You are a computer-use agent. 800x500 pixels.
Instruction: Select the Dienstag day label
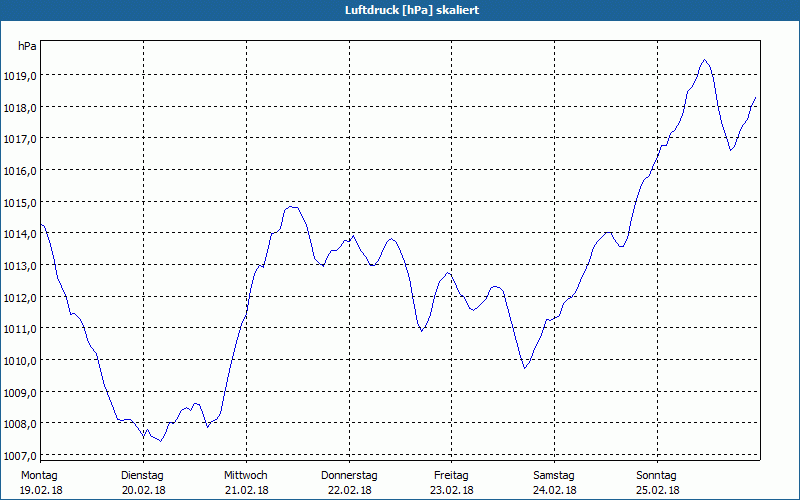click(x=142, y=475)
